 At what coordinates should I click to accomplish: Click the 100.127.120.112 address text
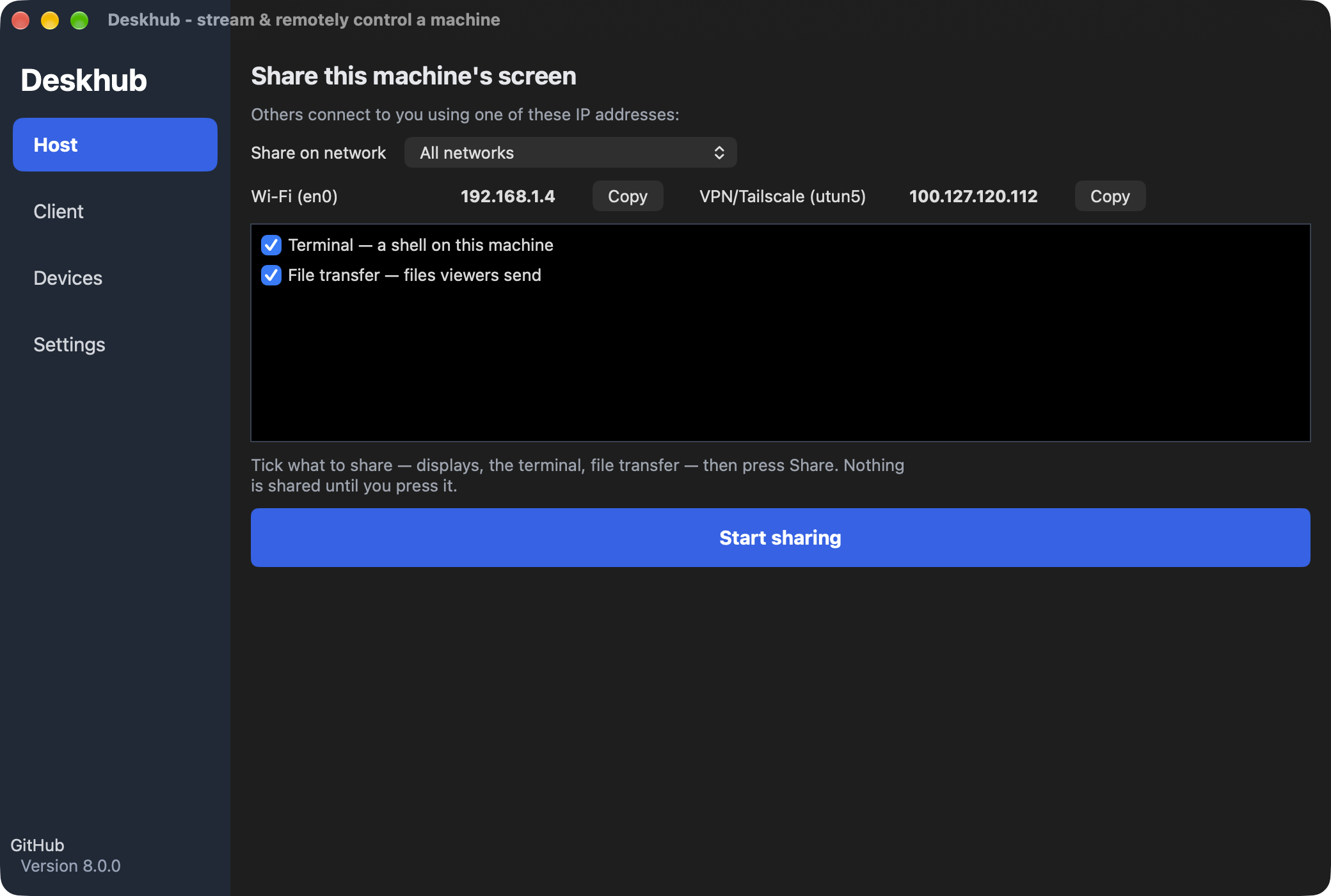tap(973, 196)
